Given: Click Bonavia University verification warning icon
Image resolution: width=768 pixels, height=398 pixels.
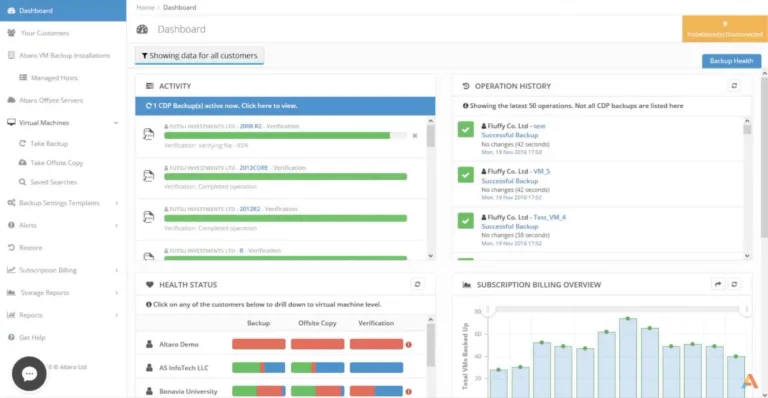Looking at the screenshot, I should pos(408,392).
